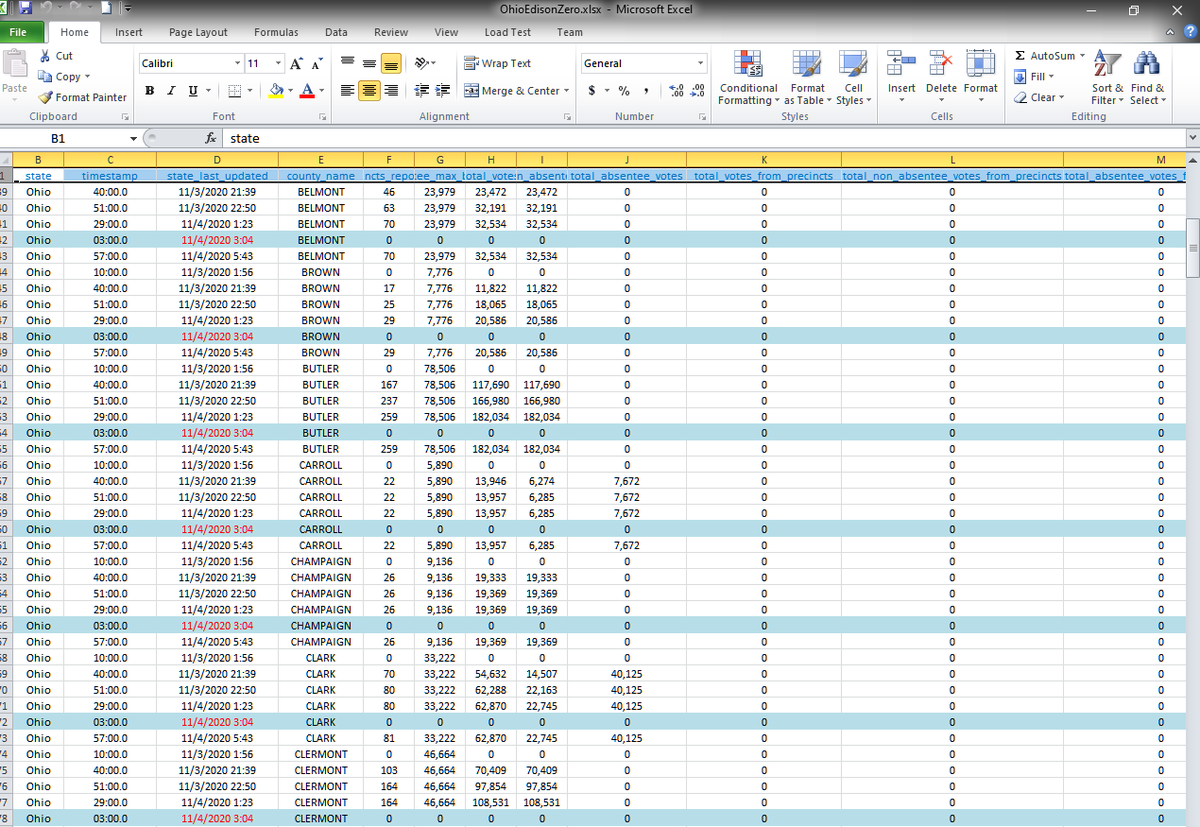Toggle Wrap Text

[498, 63]
